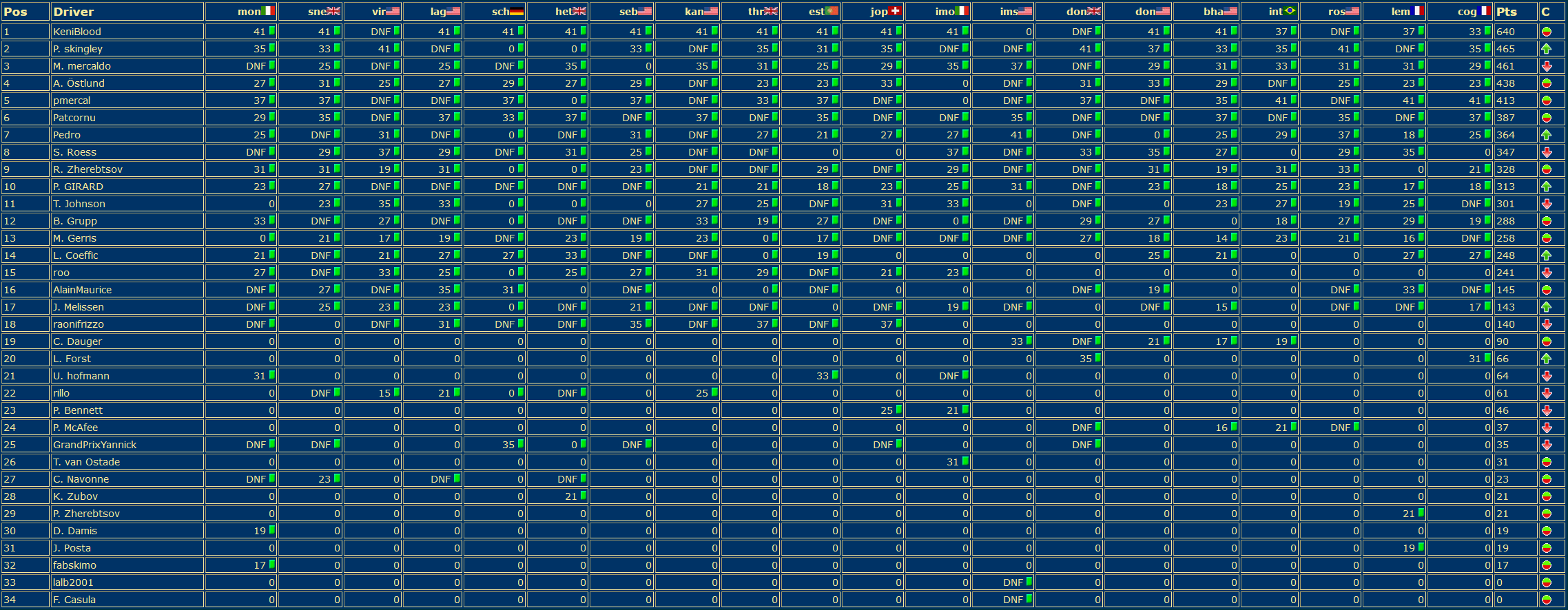Viewport: 1568px width, 610px height.
Task: Click the unchanged status icon in KeniBlood's row
Action: (1546, 32)
